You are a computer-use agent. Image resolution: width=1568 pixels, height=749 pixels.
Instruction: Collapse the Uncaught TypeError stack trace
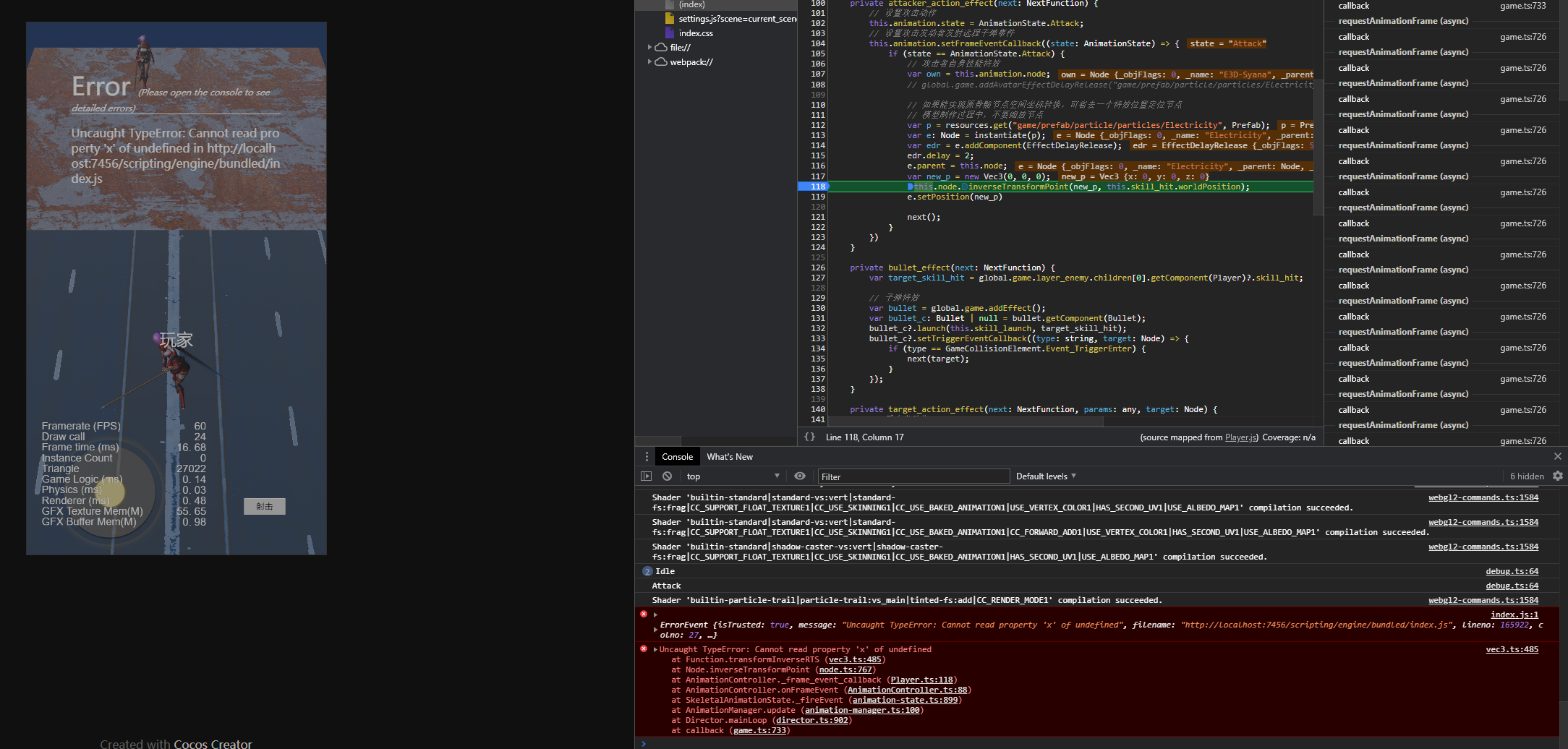pos(655,649)
